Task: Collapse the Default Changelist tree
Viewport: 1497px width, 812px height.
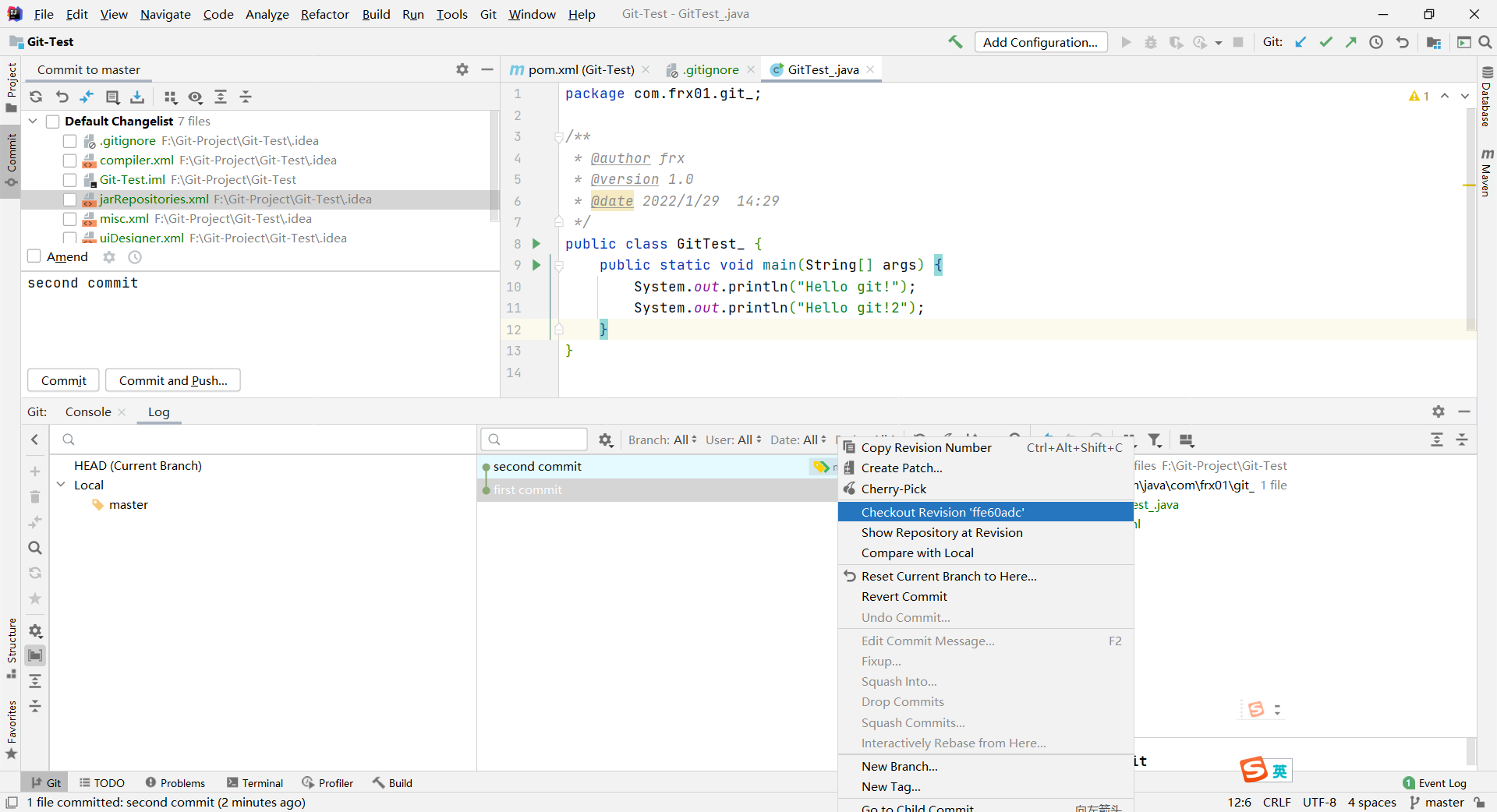Action: [34, 122]
